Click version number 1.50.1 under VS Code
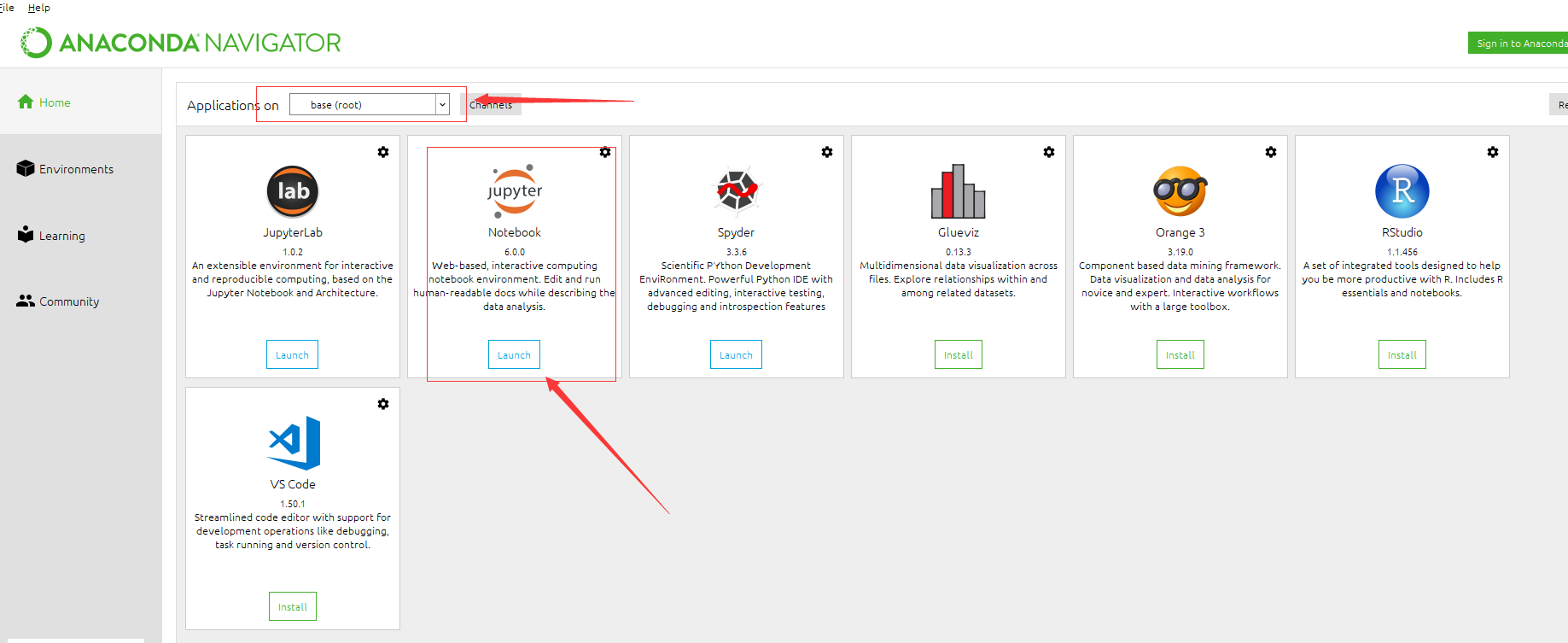Viewport: 1568px width, 643px height. coord(293,504)
